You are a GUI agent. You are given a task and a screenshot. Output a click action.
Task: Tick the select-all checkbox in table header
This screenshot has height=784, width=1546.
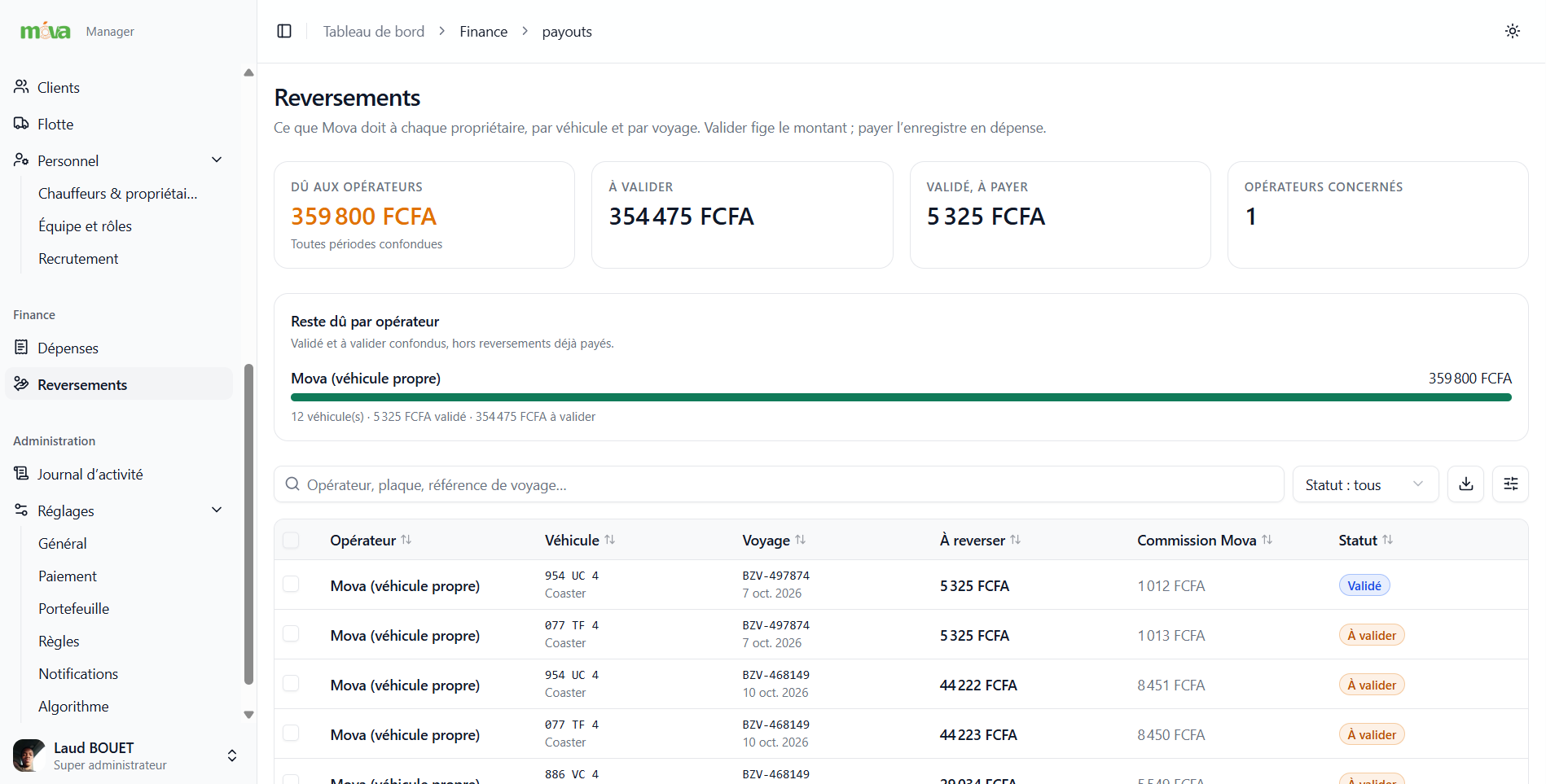click(x=291, y=540)
